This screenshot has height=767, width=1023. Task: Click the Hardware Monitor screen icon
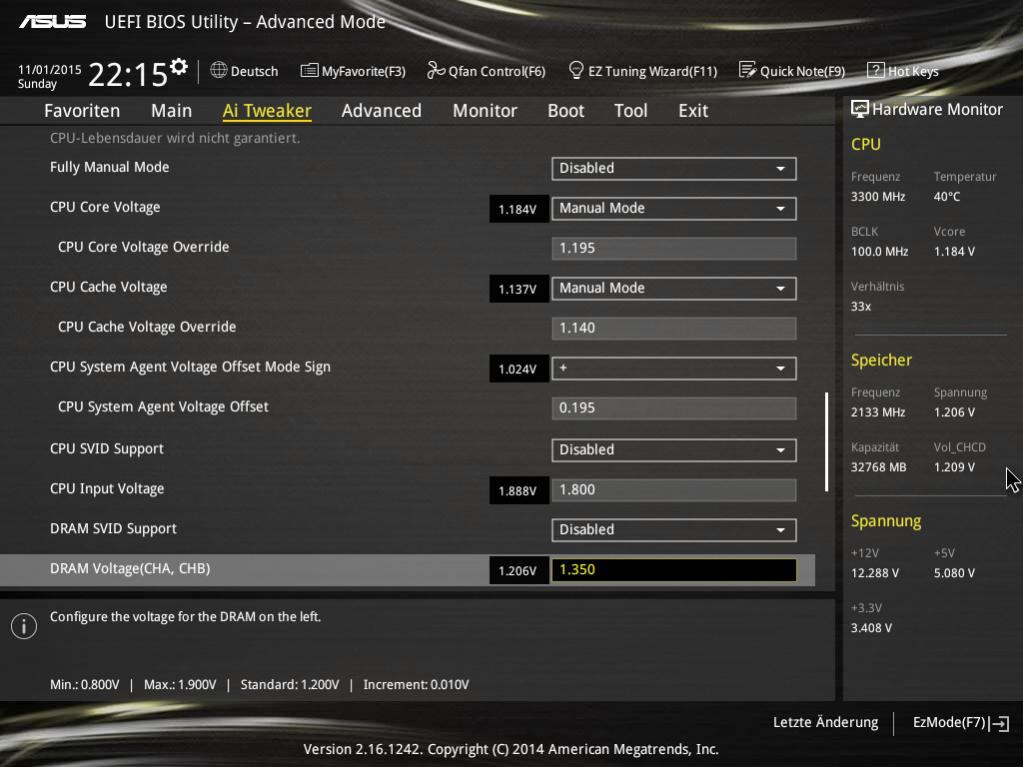coord(859,110)
